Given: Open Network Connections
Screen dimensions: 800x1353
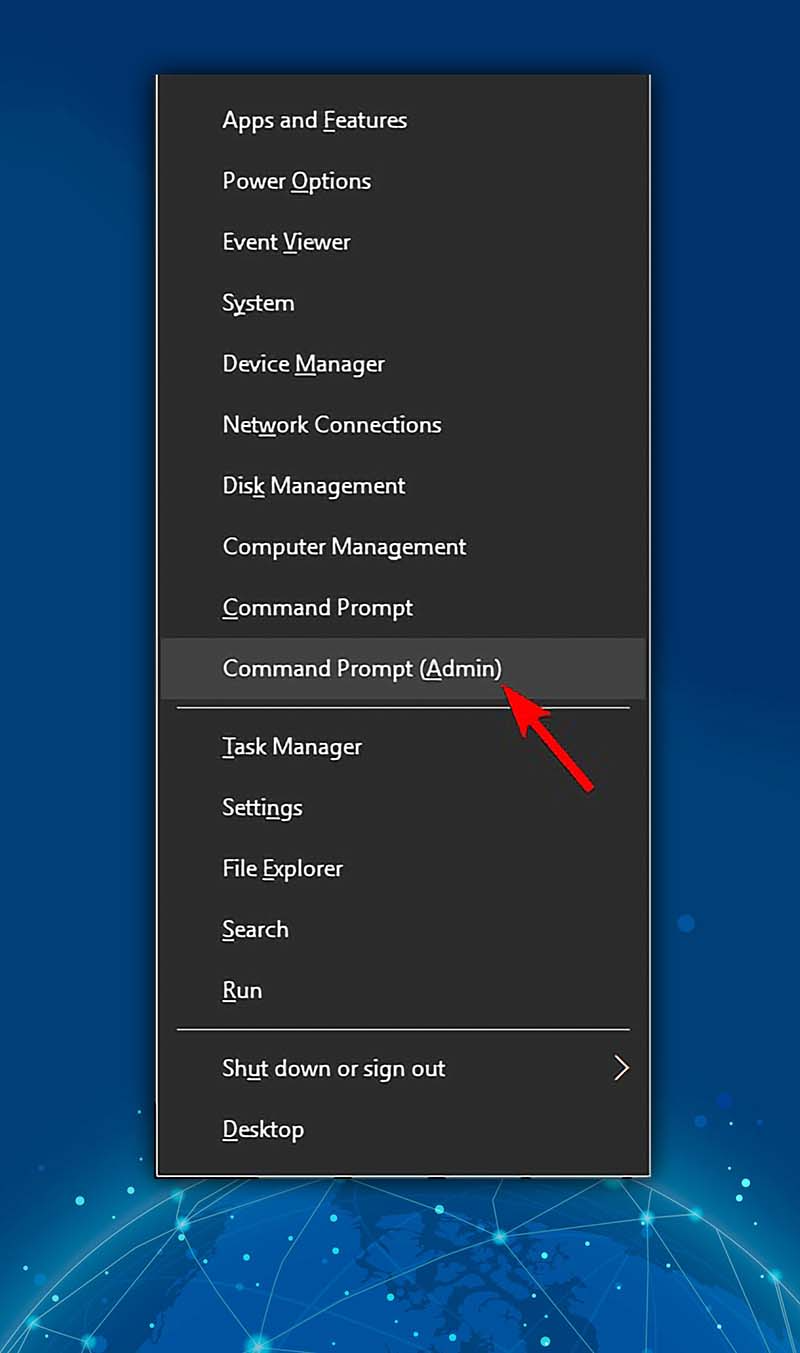Looking at the screenshot, I should 332,425.
